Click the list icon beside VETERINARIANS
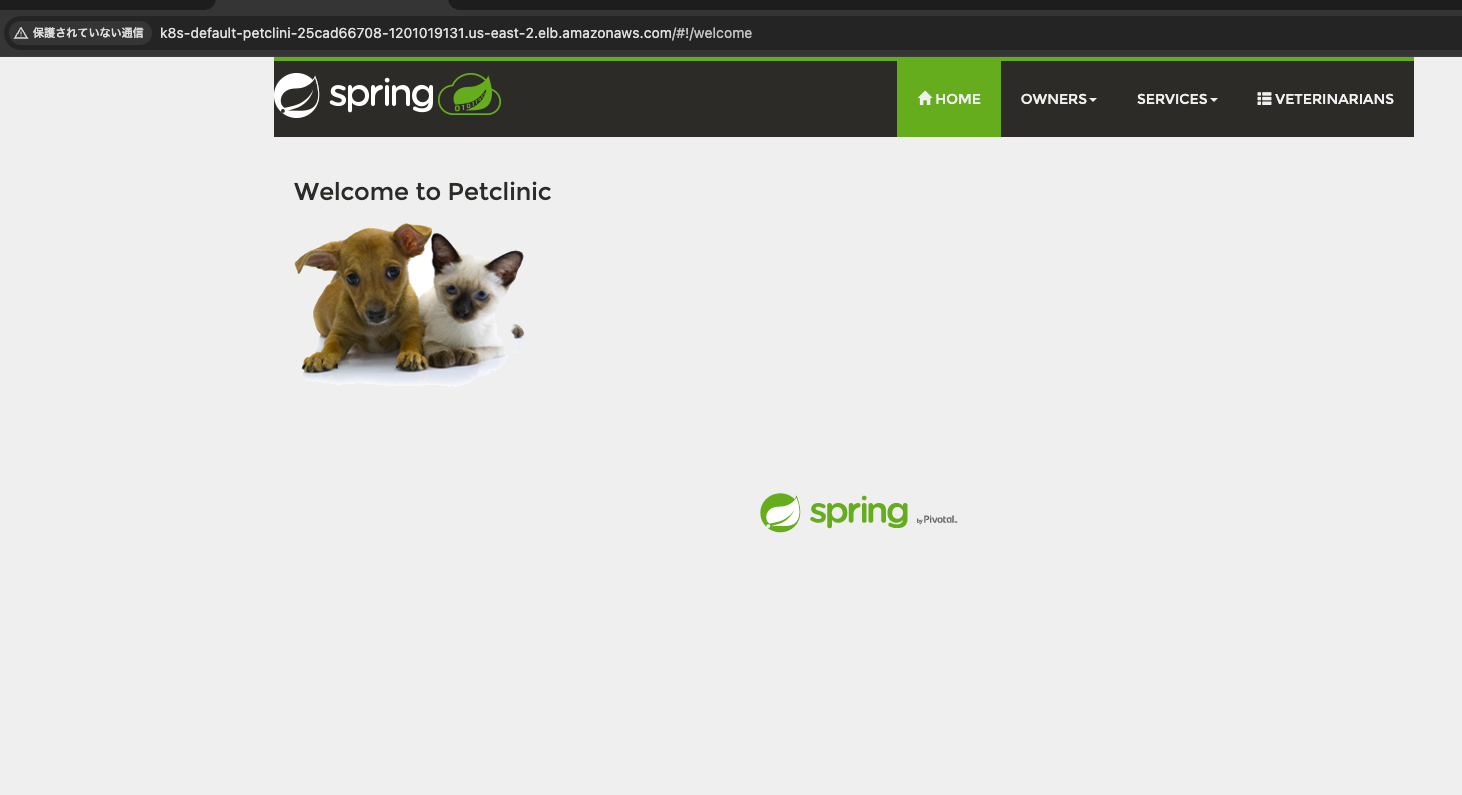The image size is (1462, 795). (x=1264, y=99)
